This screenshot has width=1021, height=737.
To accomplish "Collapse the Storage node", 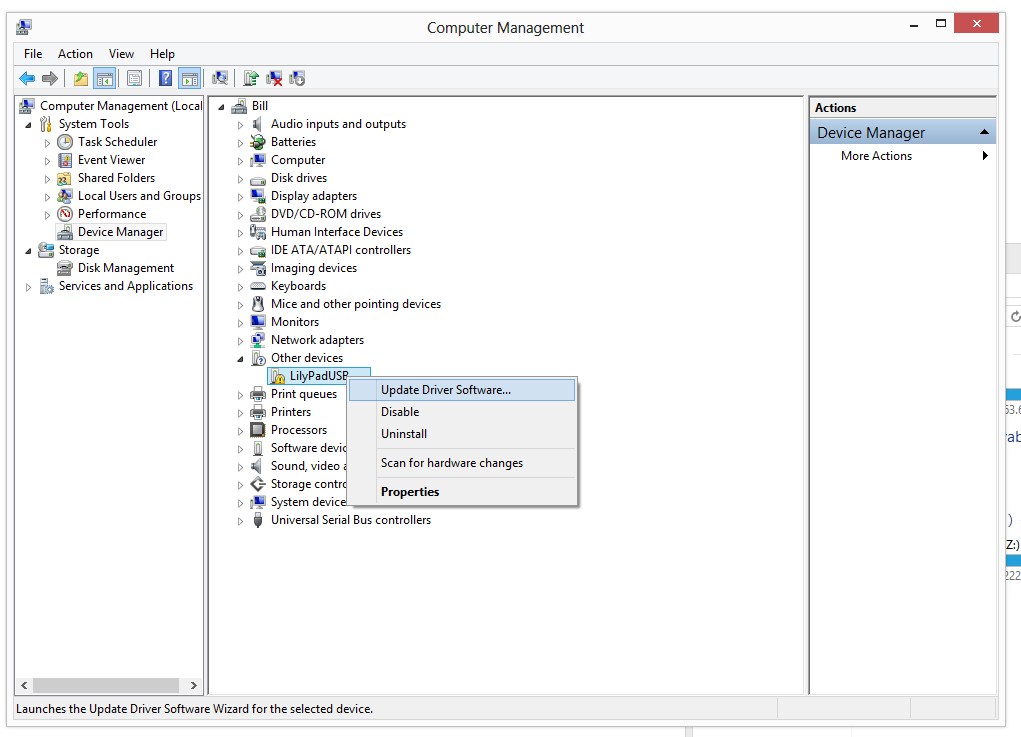I will click(28, 251).
